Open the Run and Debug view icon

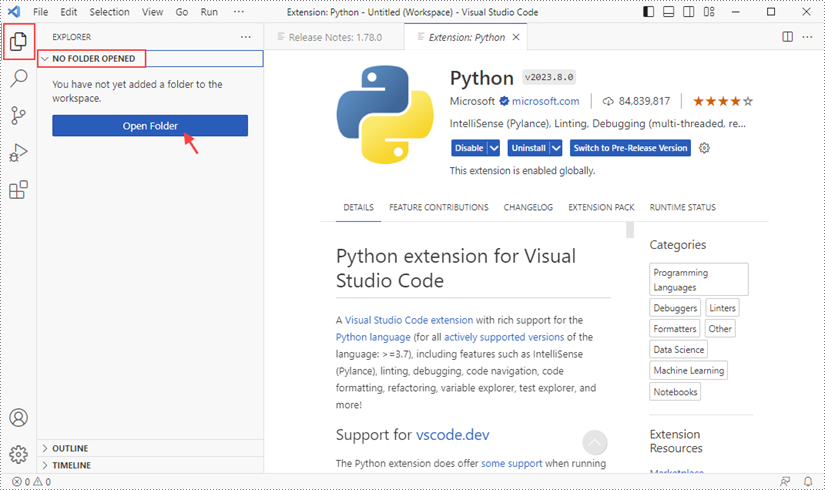18,153
